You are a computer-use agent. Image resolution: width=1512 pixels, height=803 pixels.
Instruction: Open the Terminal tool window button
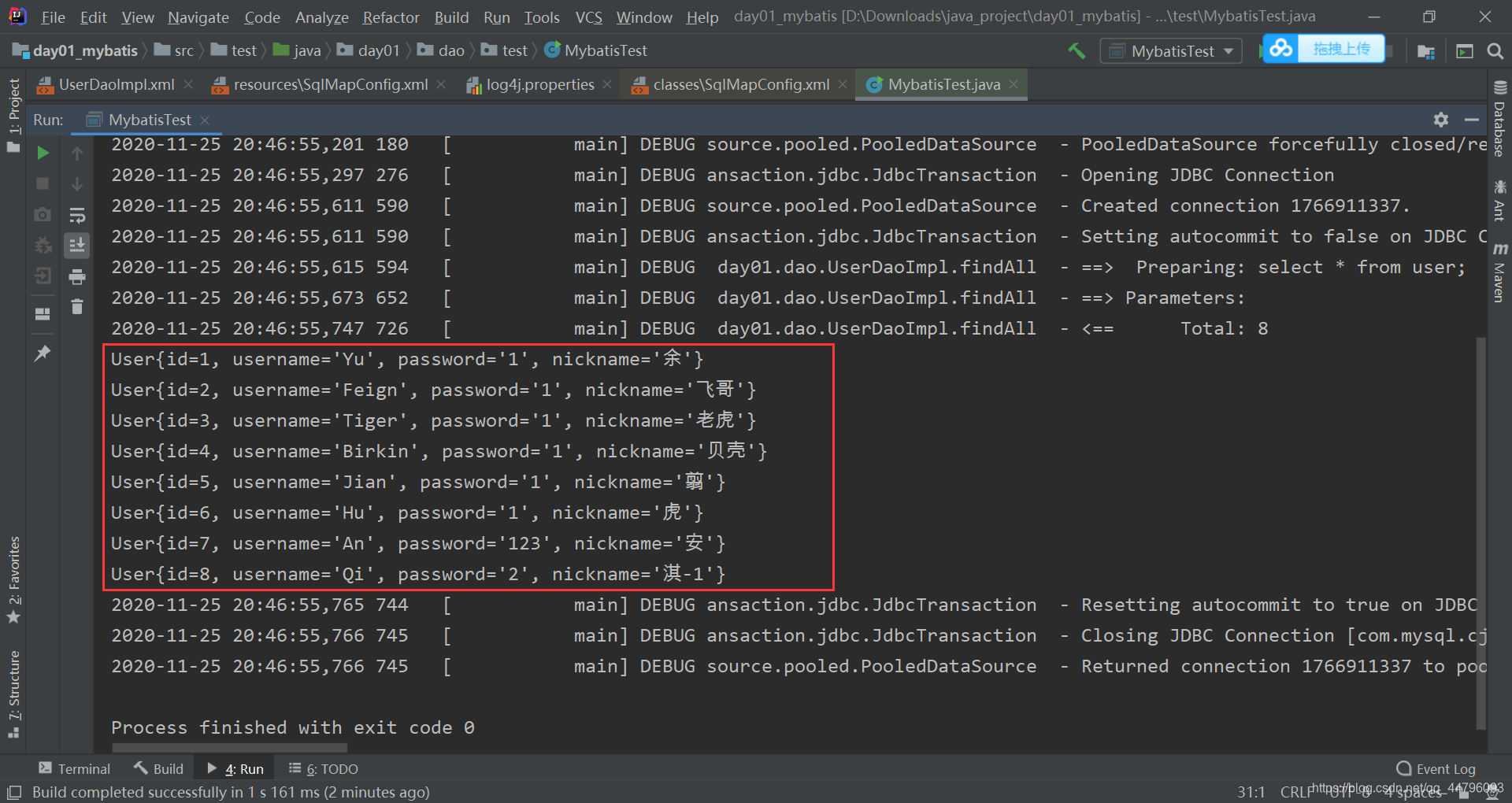tap(75, 768)
